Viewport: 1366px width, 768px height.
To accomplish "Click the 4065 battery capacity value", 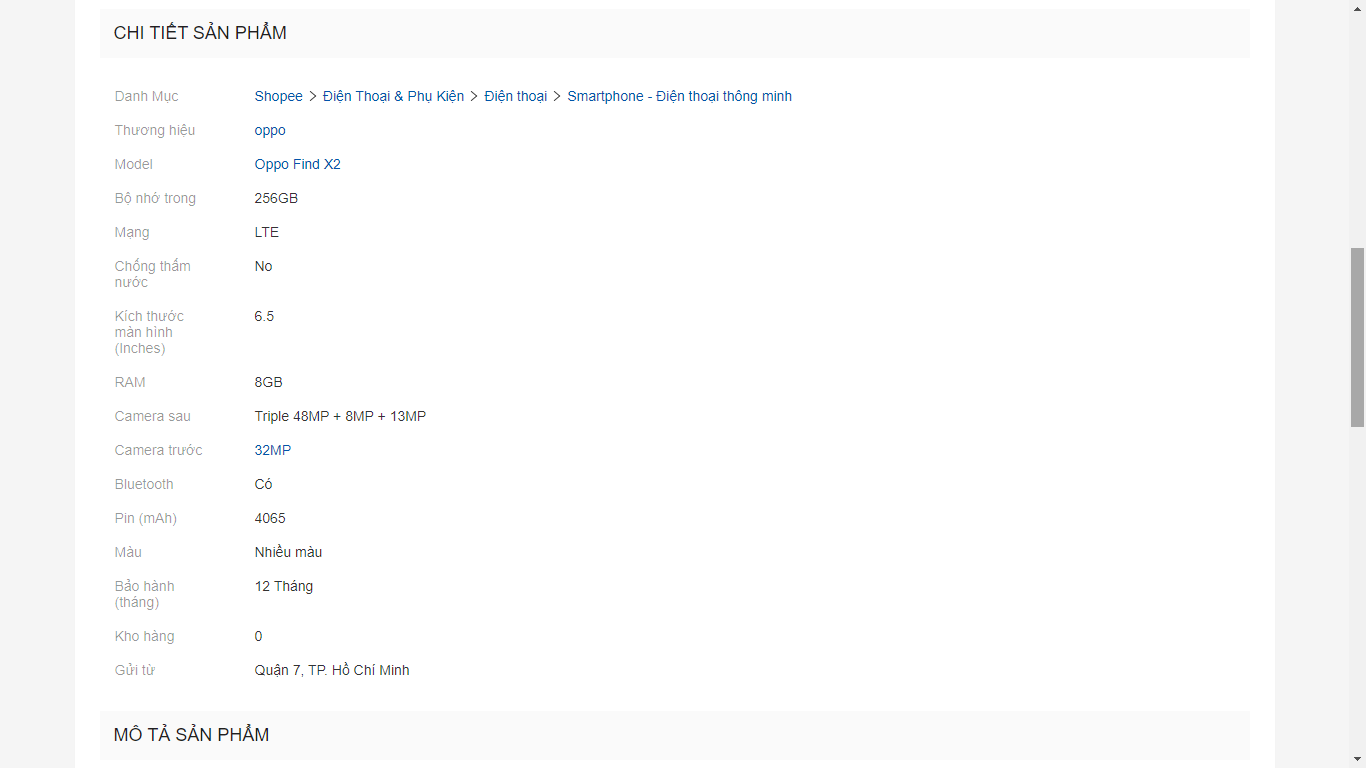I will point(270,518).
